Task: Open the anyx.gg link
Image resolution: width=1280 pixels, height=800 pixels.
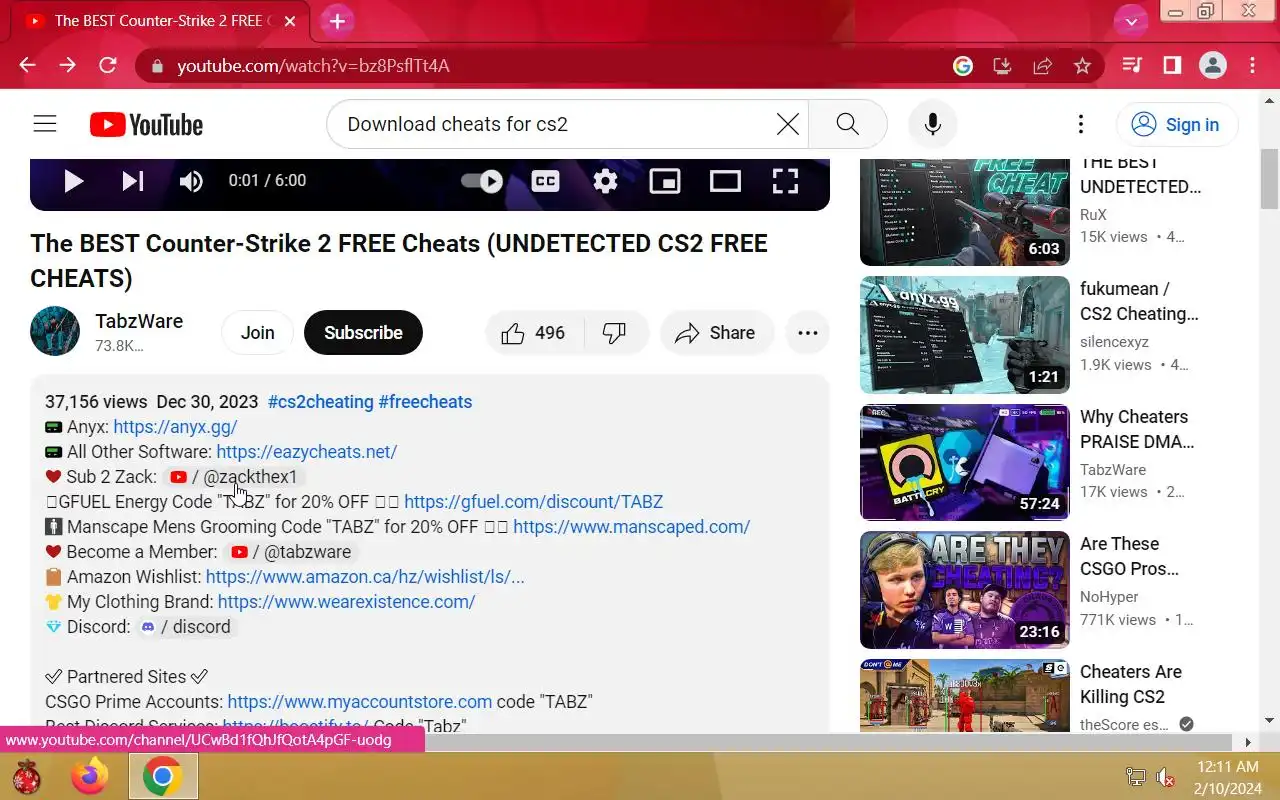Action: pyautogui.click(x=175, y=427)
